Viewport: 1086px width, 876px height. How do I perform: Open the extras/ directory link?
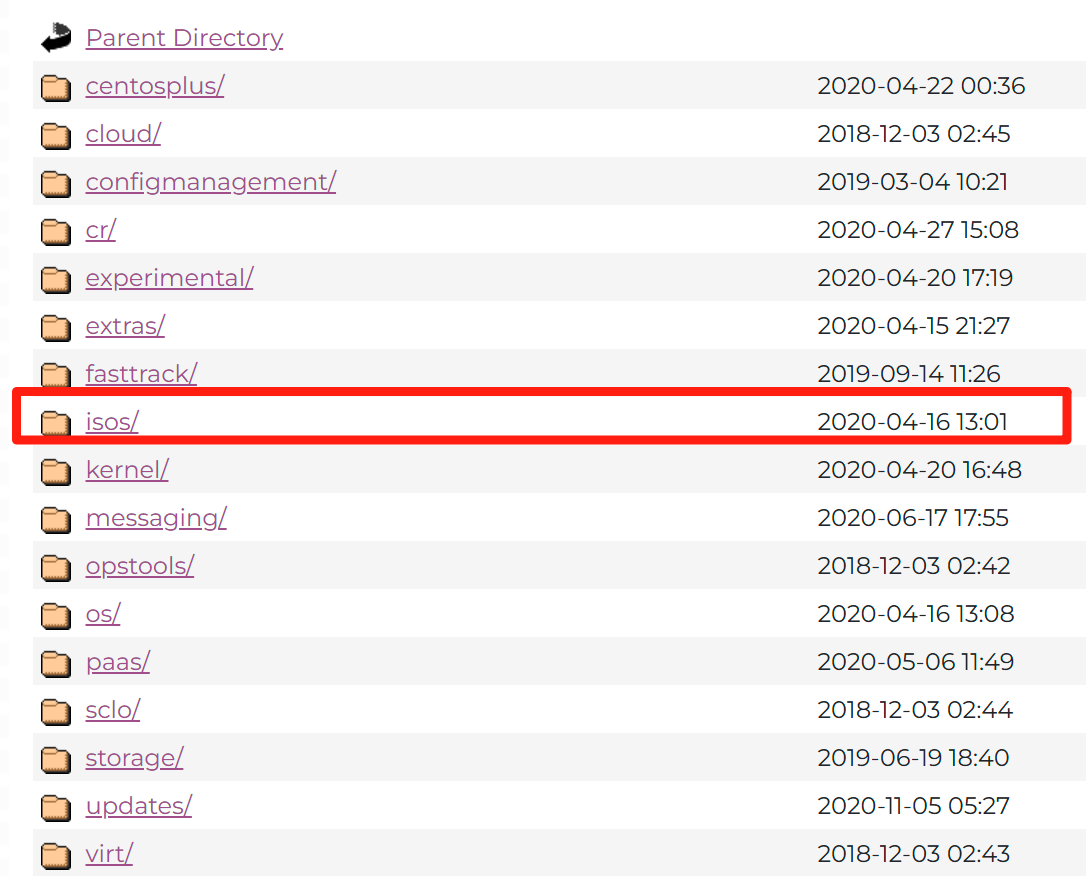tap(125, 326)
